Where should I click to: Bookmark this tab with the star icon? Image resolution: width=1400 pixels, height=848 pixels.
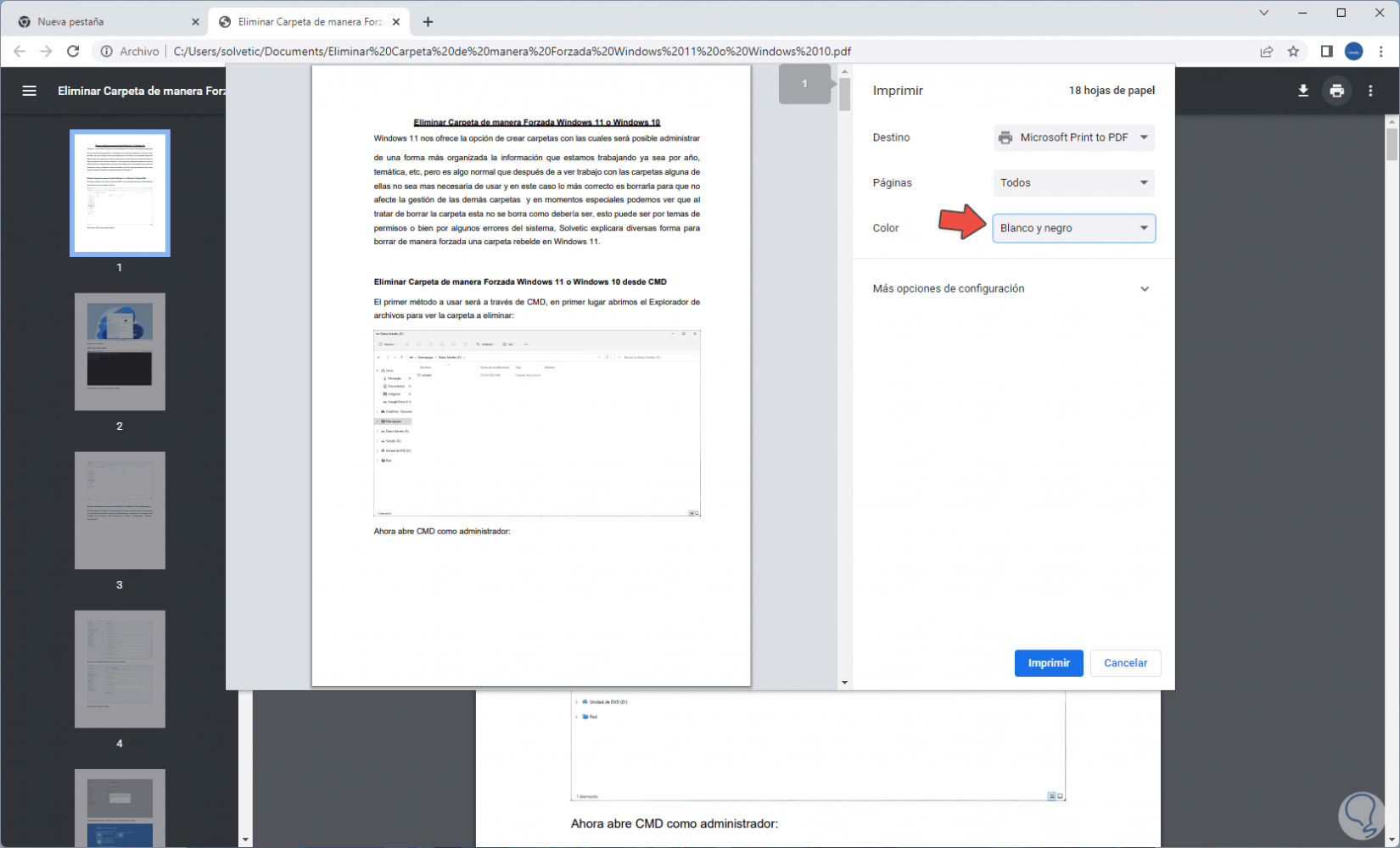(1293, 52)
